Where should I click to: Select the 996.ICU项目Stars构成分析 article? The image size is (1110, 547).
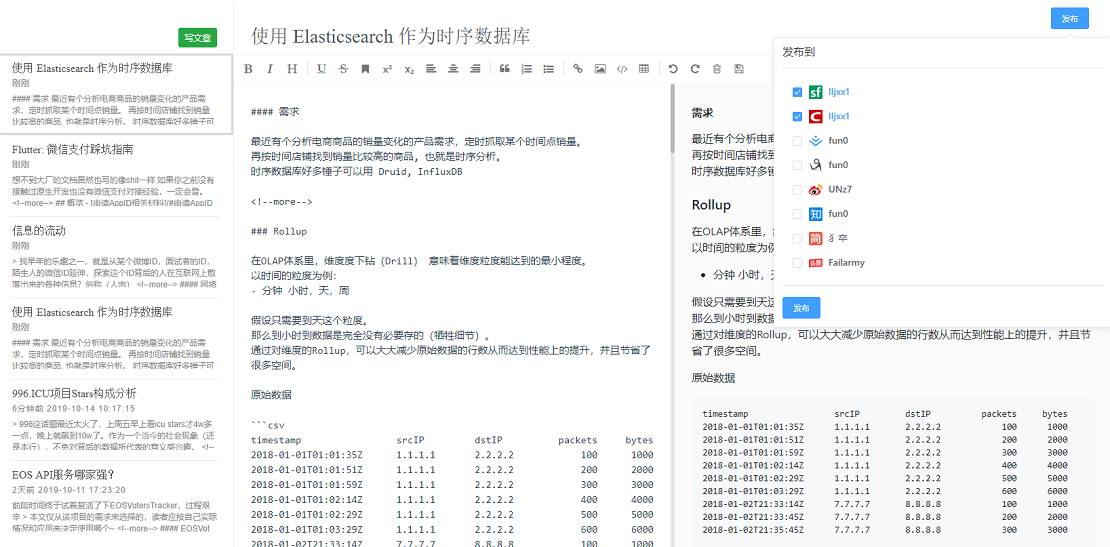click(74, 393)
